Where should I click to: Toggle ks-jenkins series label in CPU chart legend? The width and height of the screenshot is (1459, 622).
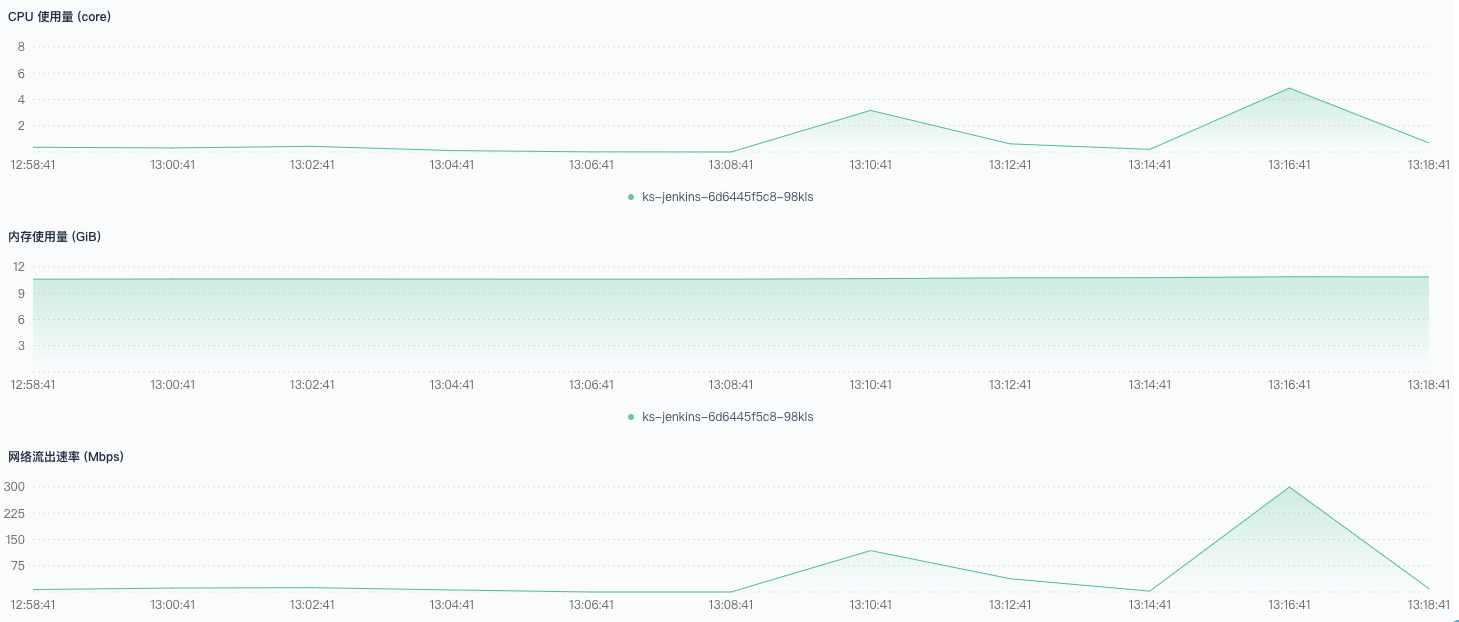(727, 197)
